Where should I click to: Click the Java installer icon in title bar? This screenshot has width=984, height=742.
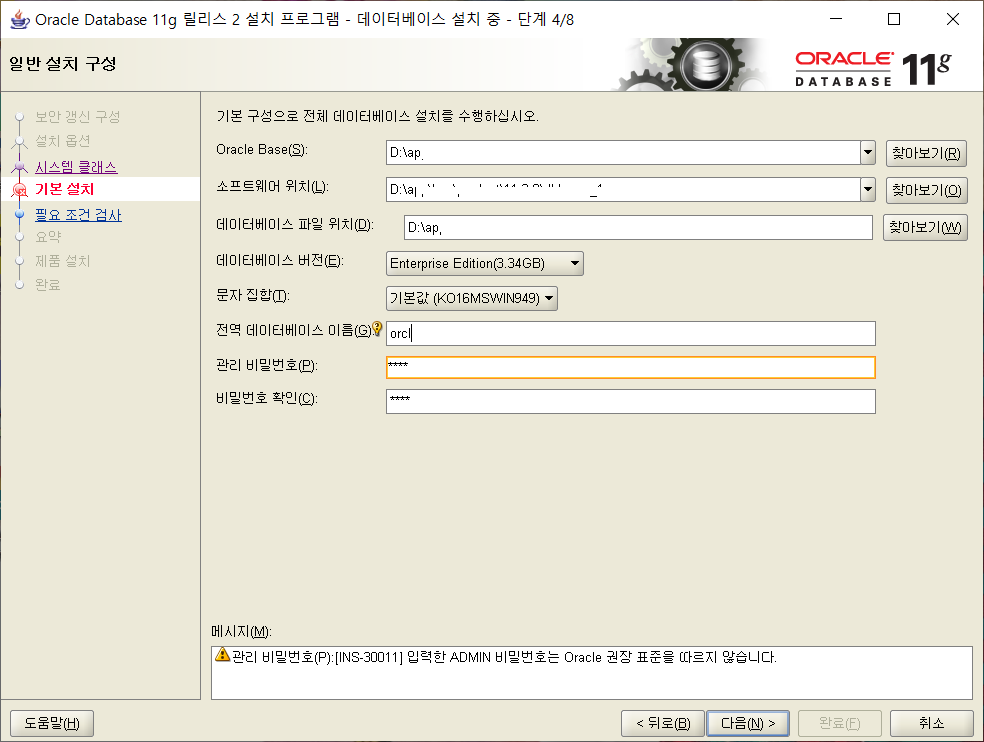19,19
